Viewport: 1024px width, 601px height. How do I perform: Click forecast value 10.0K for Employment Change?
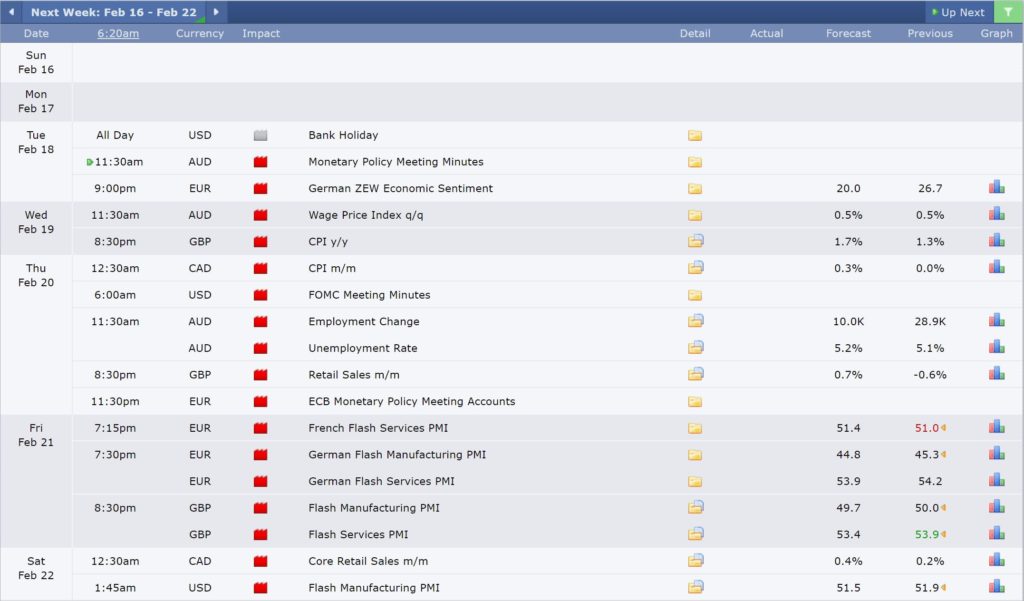[848, 321]
